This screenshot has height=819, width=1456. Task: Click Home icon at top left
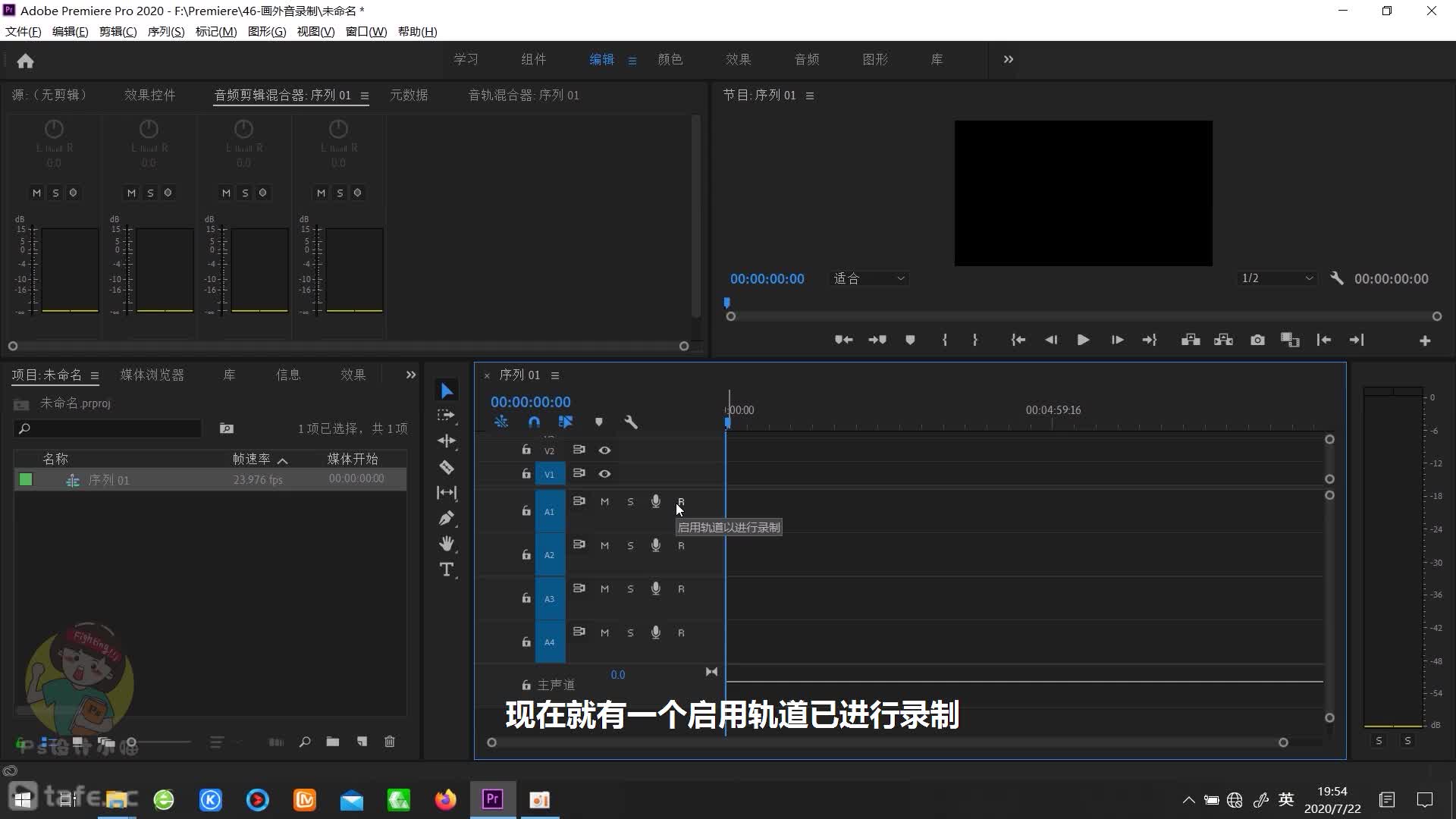(x=25, y=61)
